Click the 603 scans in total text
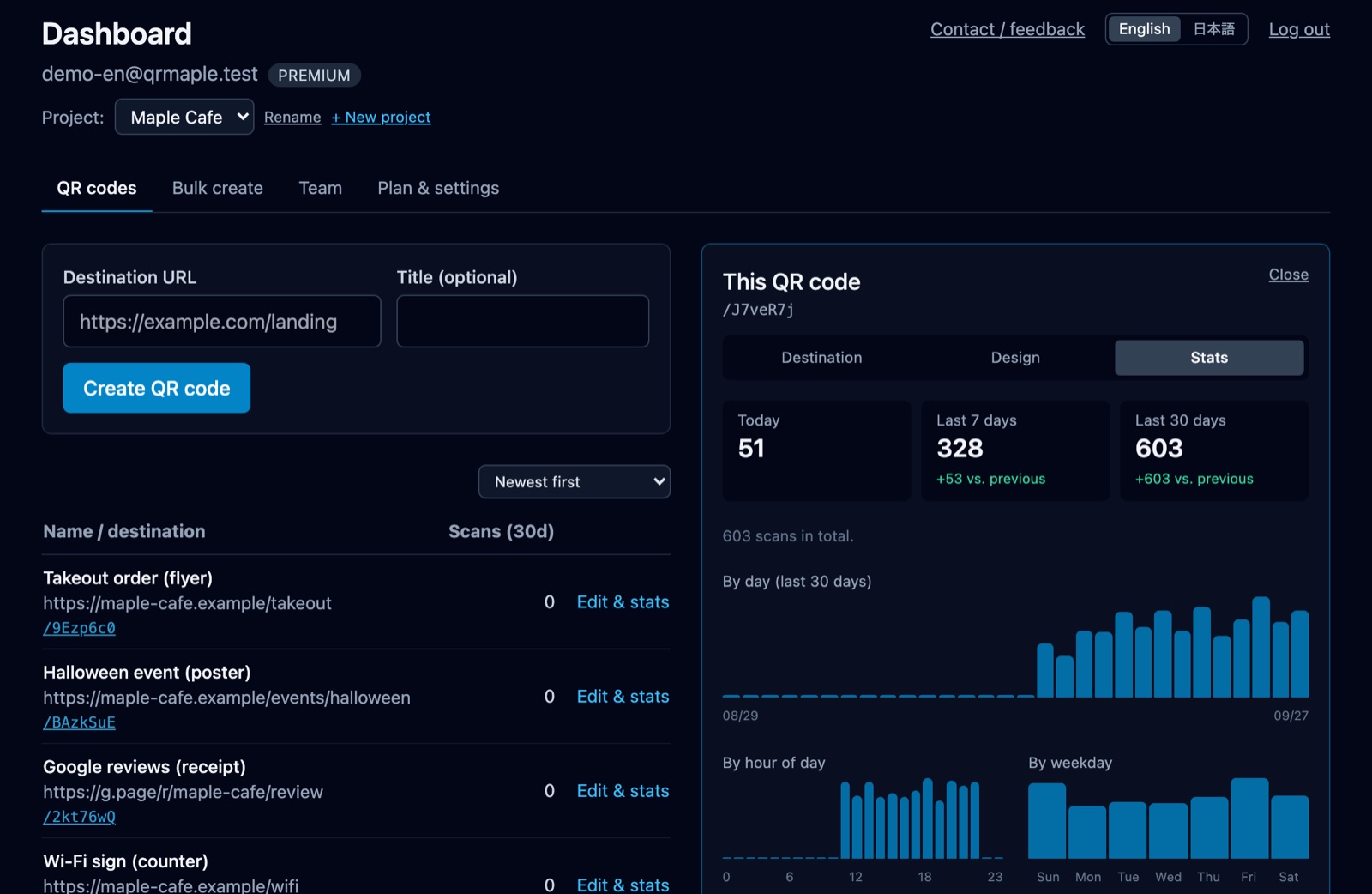This screenshot has height=894, width=1372. tap(788, 536)
